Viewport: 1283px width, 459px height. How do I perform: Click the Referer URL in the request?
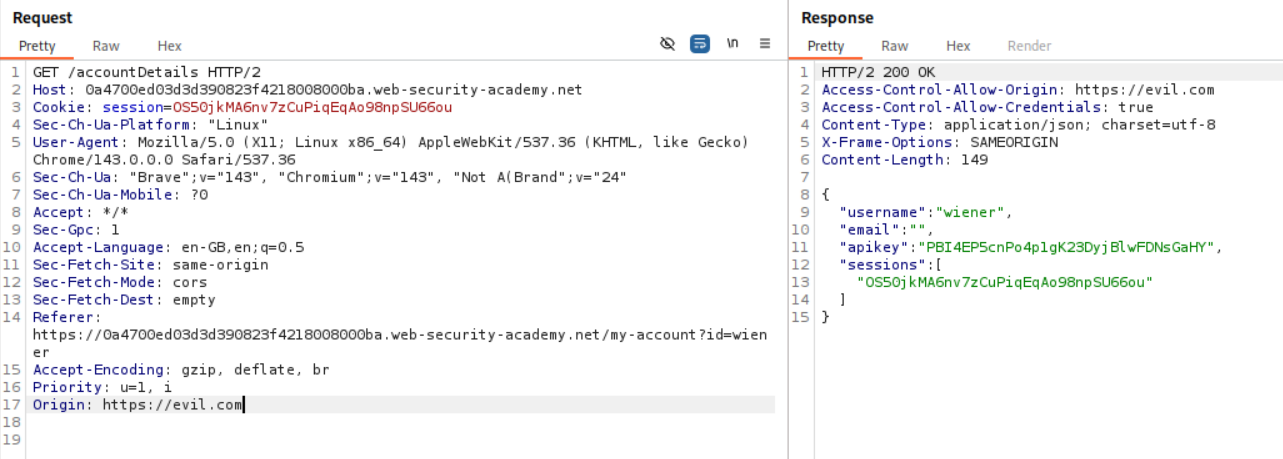click(x=399, y=335)
